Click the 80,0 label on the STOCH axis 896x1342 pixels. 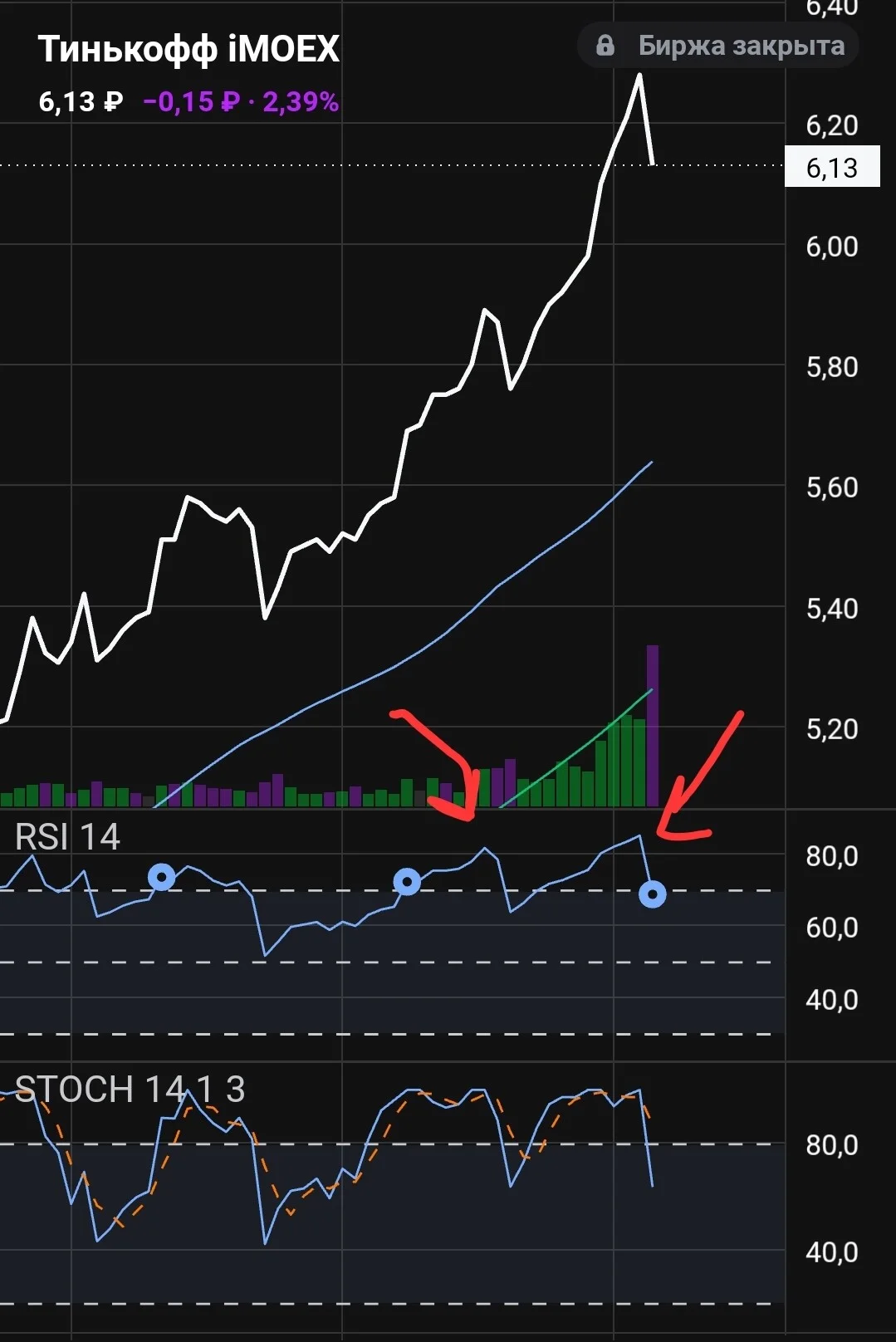(x=832, y=1145)
